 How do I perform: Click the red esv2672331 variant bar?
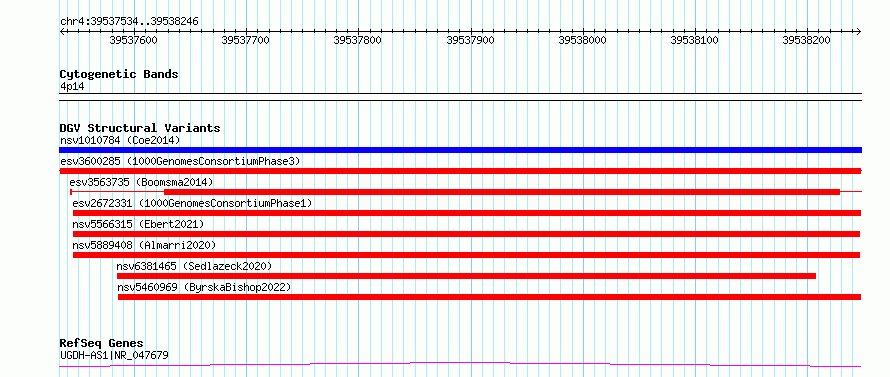coord(467,213)
